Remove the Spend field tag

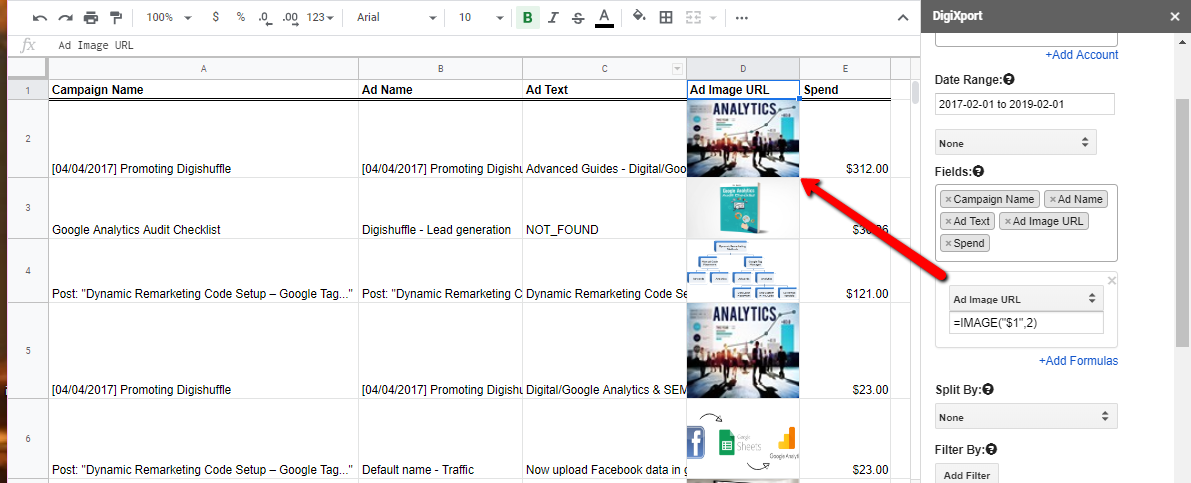pos(948,243)
